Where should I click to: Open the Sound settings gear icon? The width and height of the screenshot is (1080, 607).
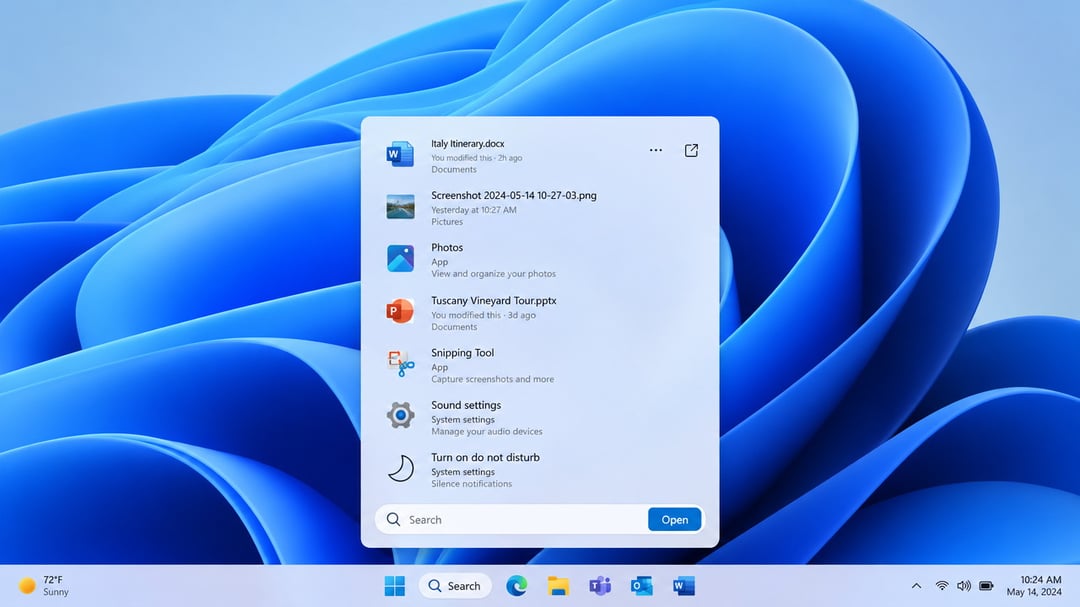point(400,415)
